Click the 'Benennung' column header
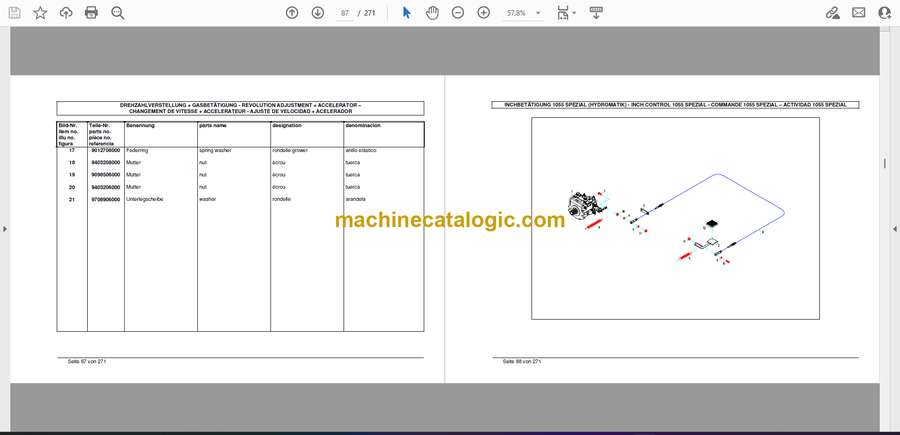Image resolution: width=900 pixels, height=435 pixels. click(x=140, y=125)
